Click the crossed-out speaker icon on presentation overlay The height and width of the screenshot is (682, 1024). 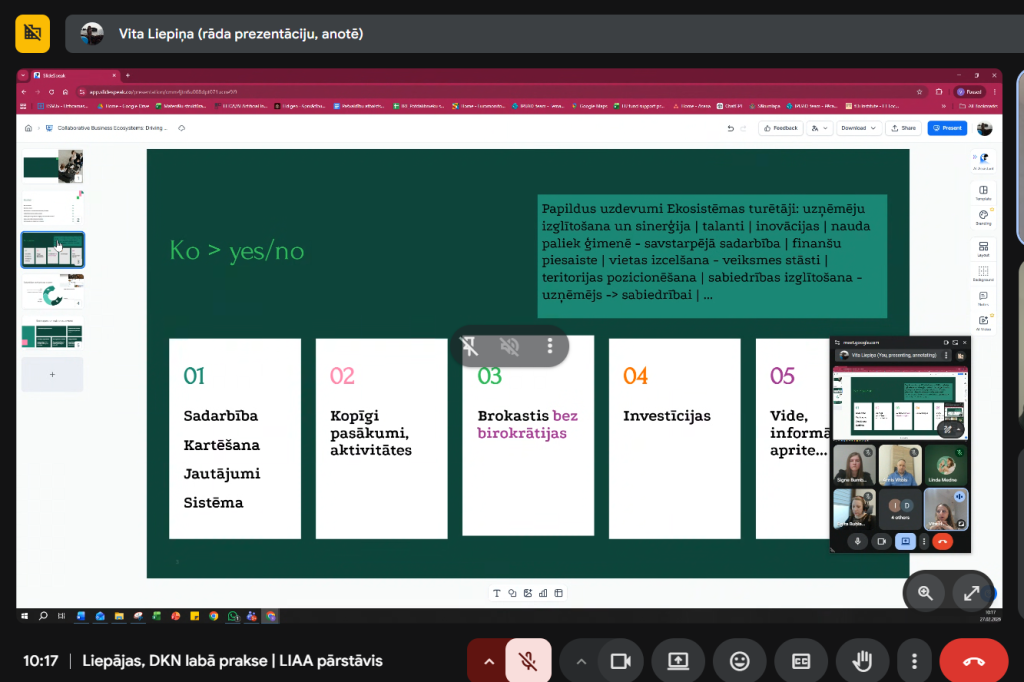click(510, 346)
